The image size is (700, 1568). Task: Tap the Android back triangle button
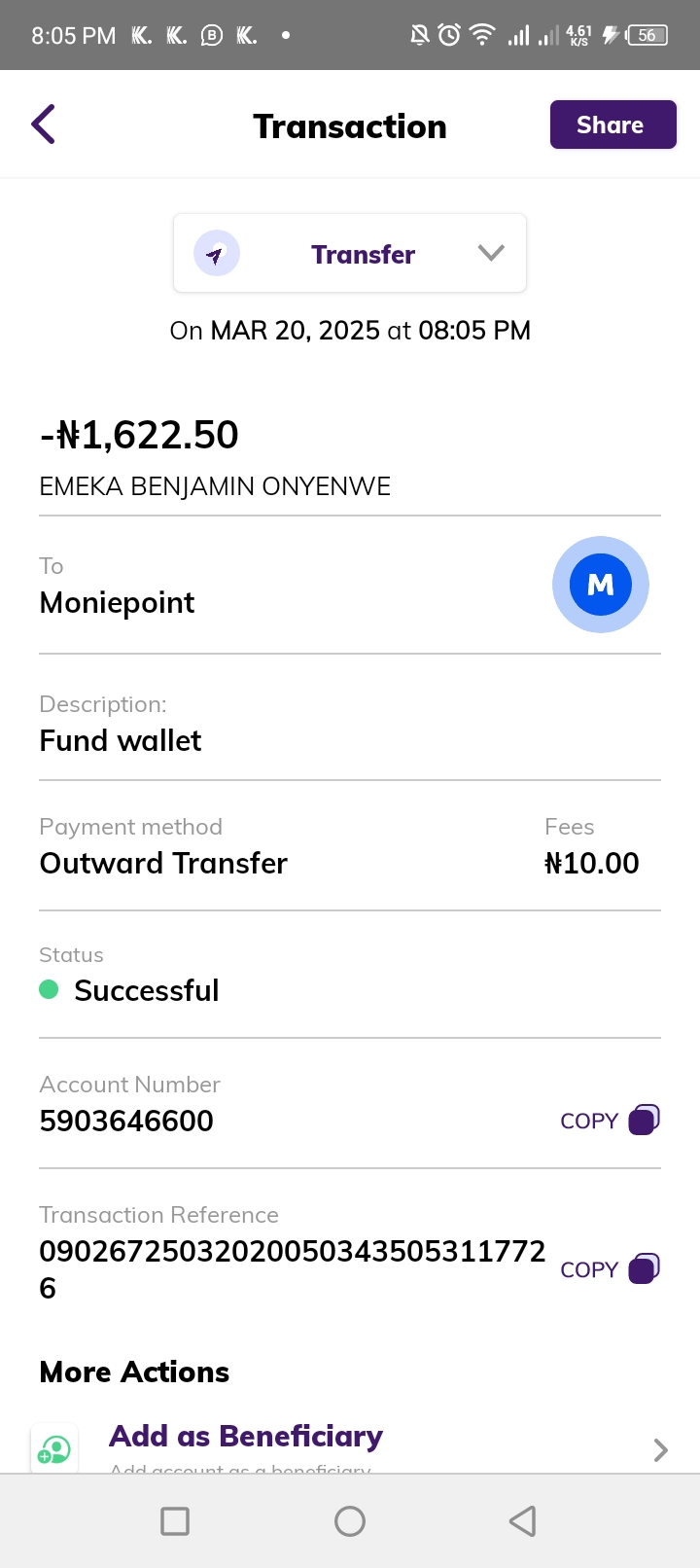523,1521
